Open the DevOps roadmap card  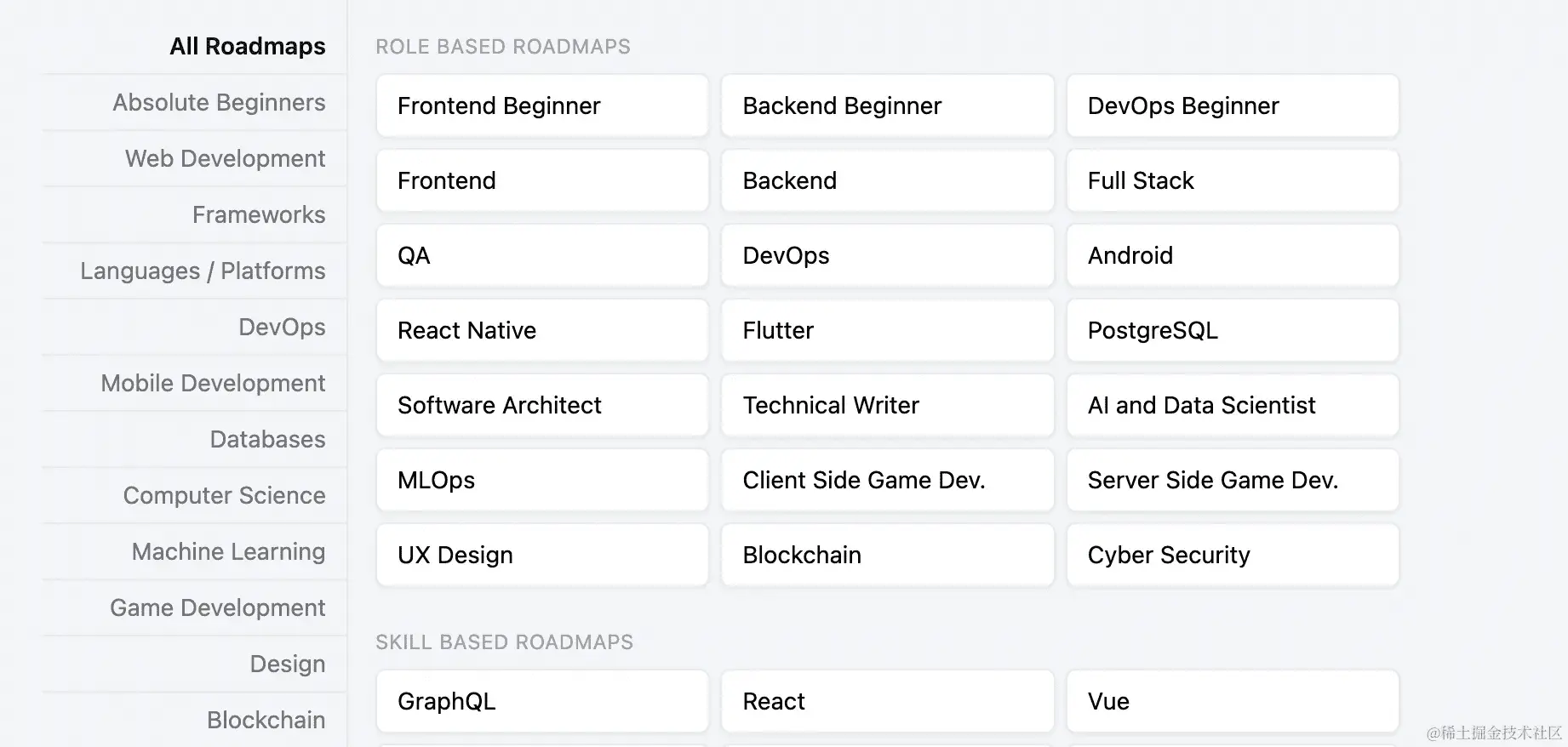(x=887, y=255)
